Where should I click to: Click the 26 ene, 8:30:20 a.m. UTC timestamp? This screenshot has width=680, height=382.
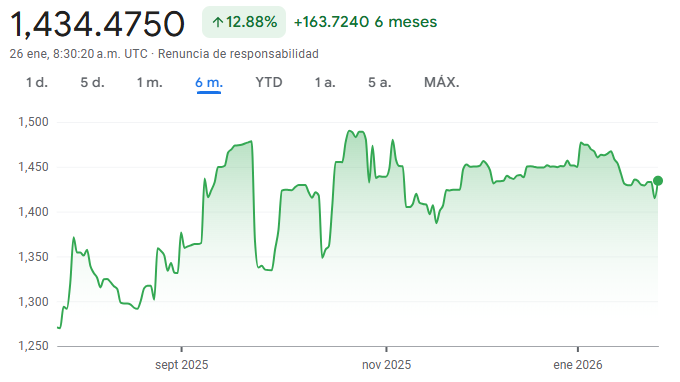coord(78,54)
